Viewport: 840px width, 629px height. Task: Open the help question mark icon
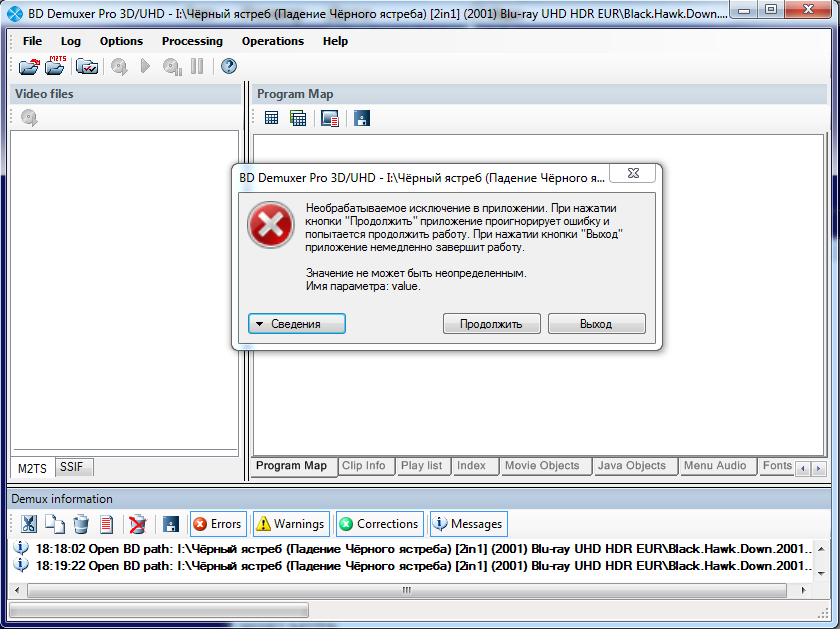tap(229, 66)
